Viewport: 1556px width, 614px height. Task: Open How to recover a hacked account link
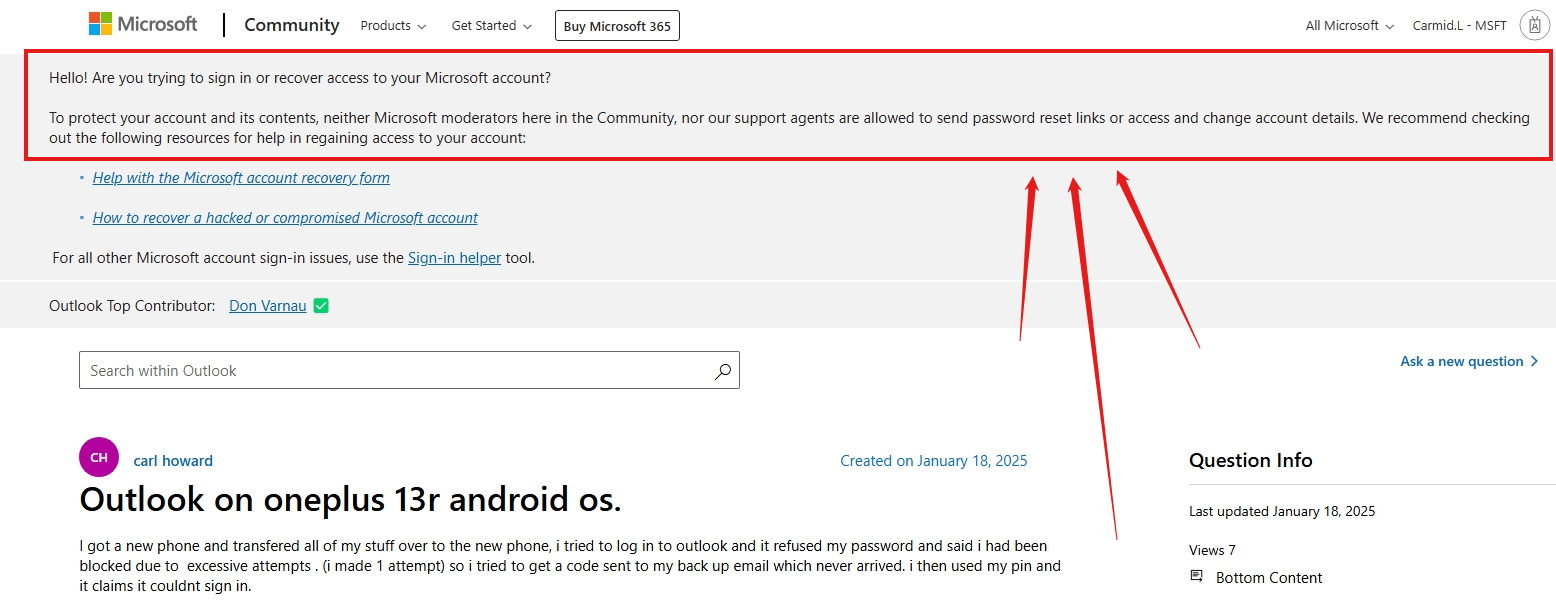285,218
